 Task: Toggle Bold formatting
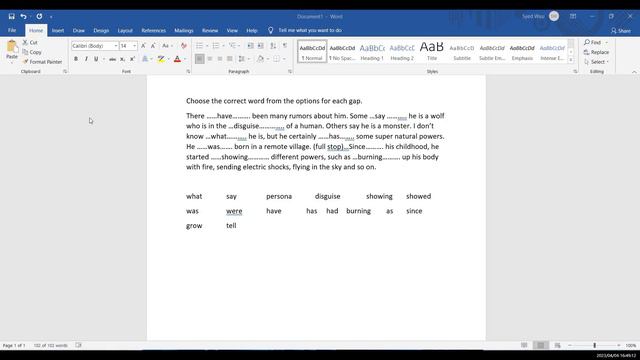pos(76,59)
